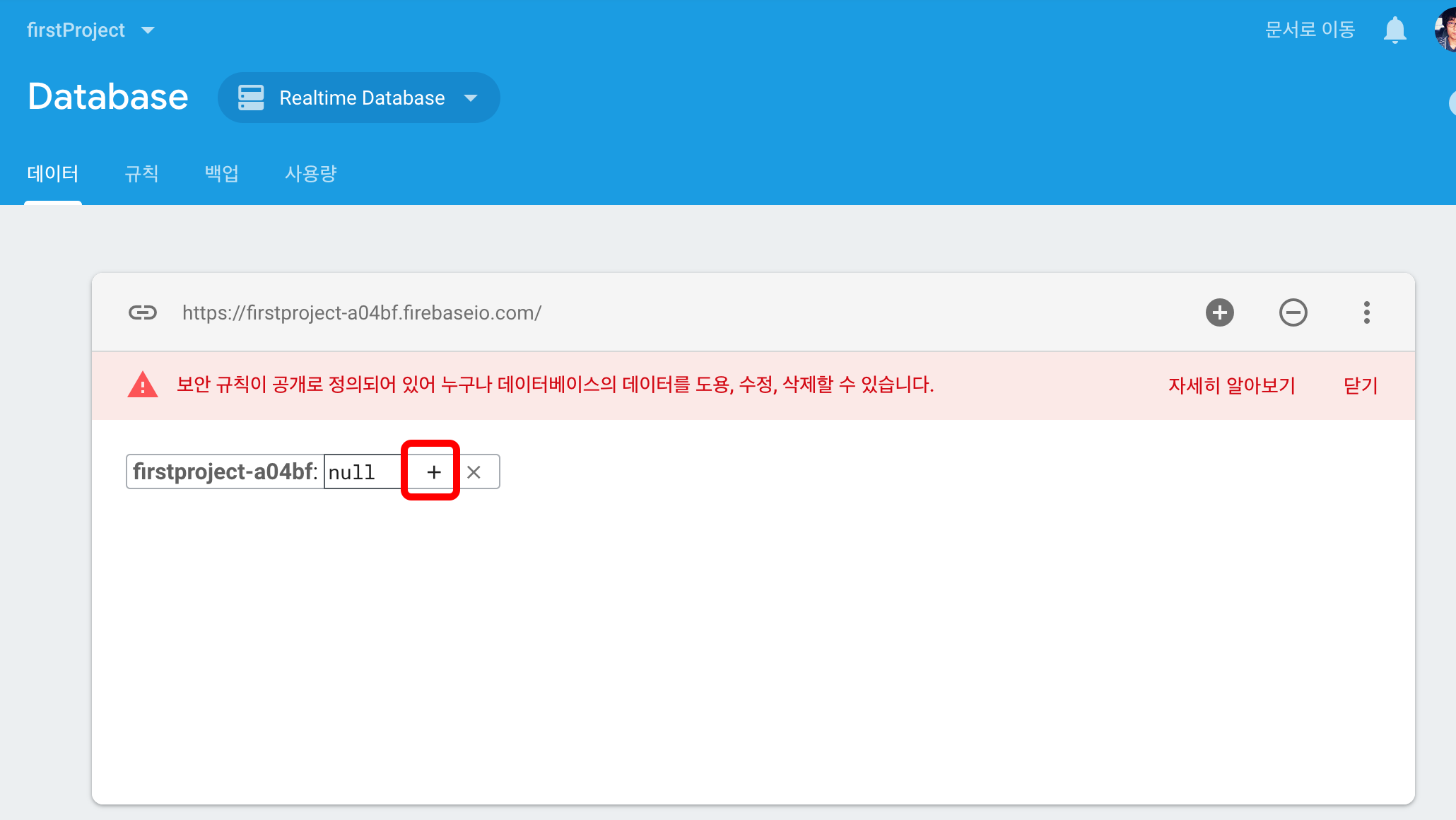Open the user profile avatar

click(x=1446, y=30)
